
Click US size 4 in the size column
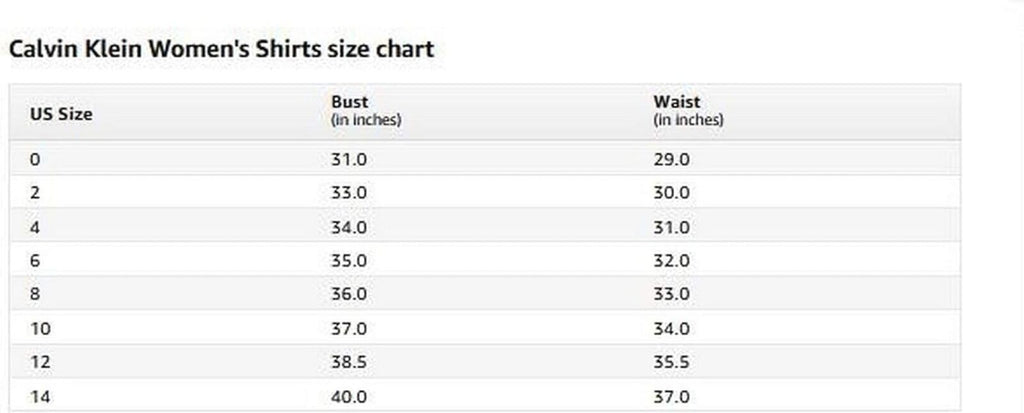(x=35, y=227)
